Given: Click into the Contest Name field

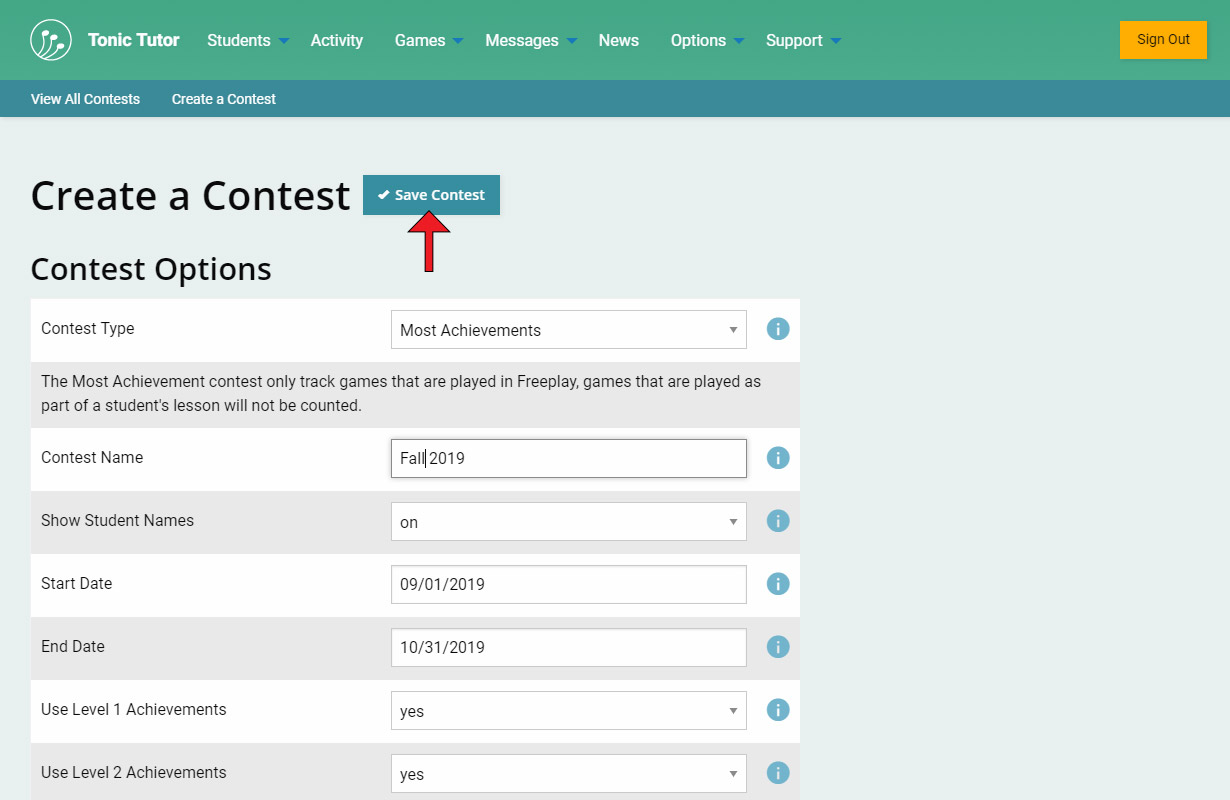Looking at the screenshot, I should [x=568, y=459].
